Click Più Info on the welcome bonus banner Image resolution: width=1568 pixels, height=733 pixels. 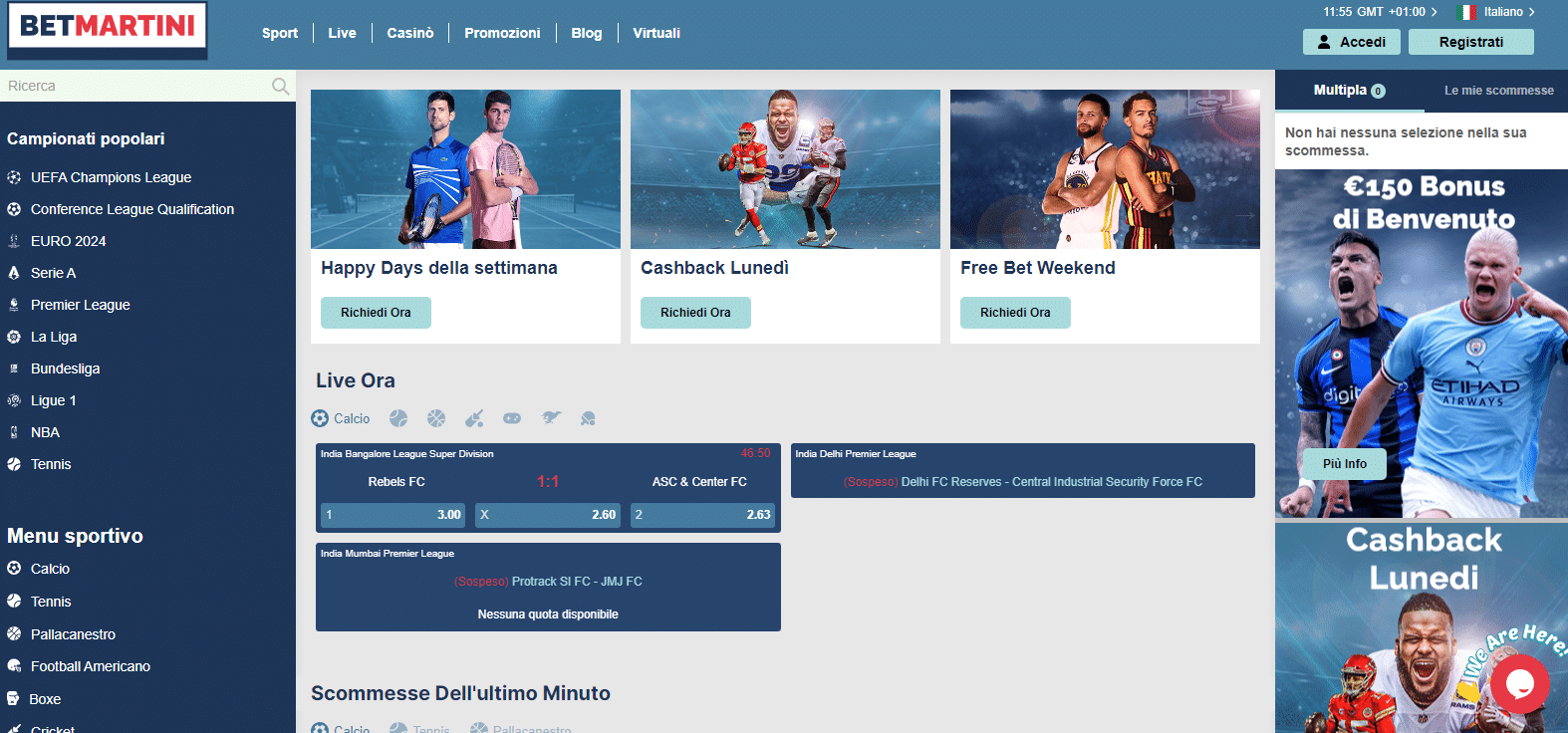pos(1345,464)
